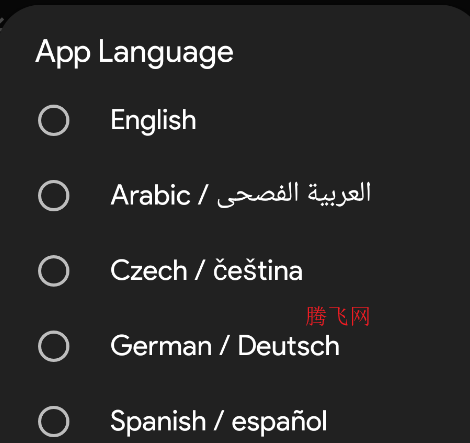Click the word "App" in the title

click(63, 53)
